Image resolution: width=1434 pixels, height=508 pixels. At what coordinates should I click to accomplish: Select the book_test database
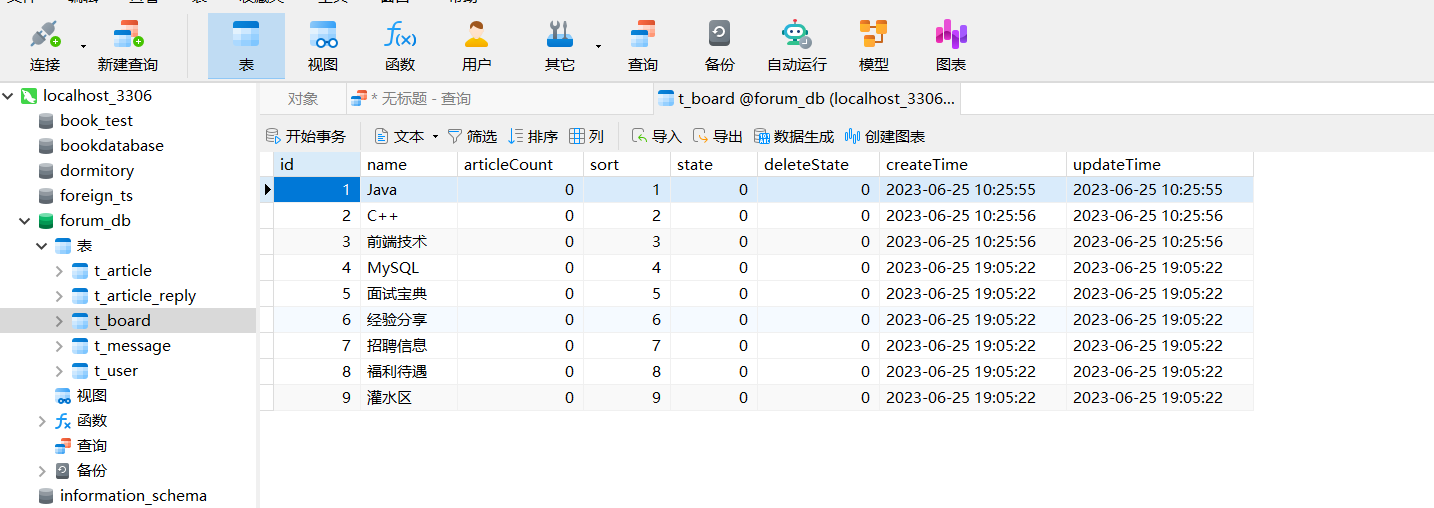point(96,121)
